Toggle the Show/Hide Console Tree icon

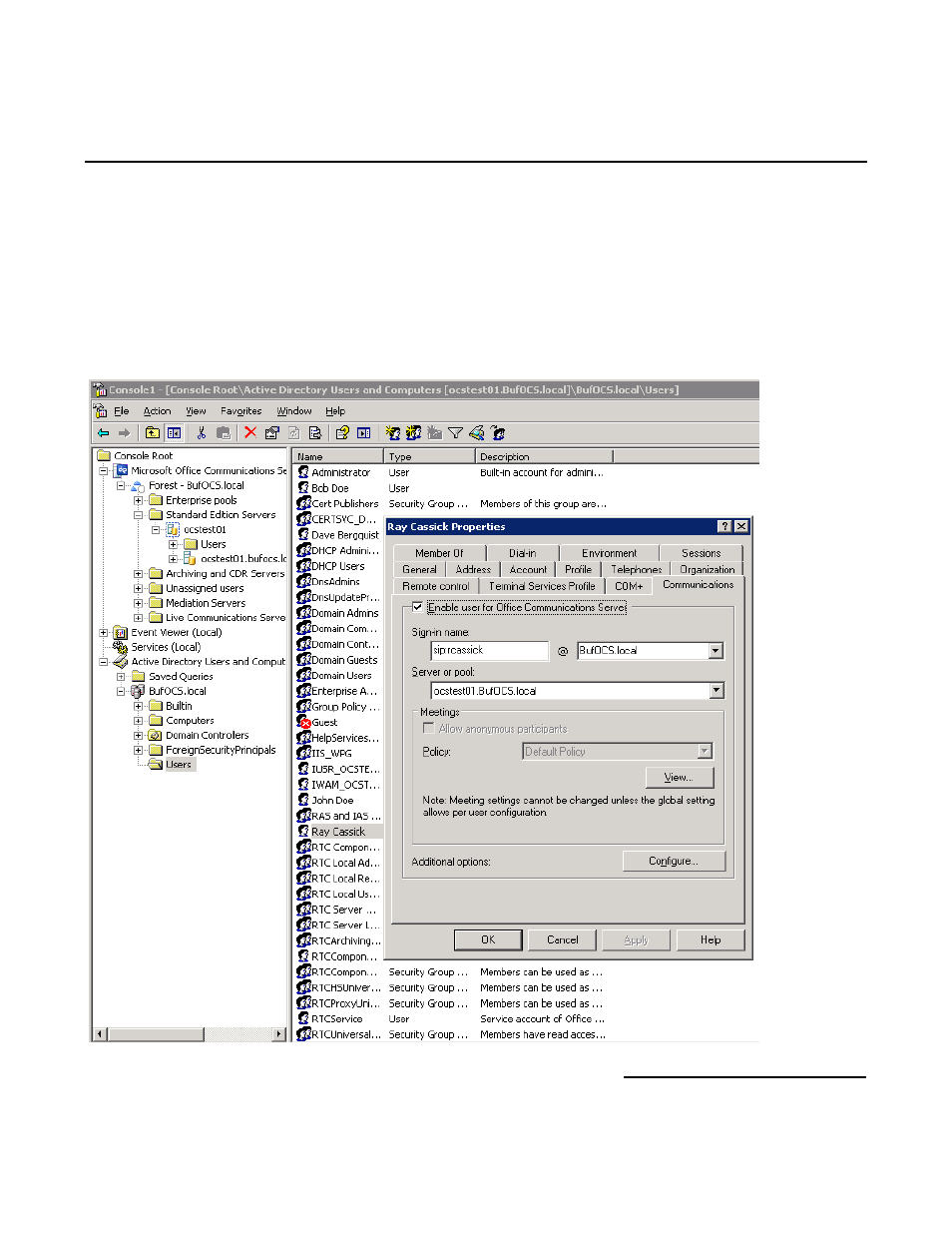coord(174,433)
